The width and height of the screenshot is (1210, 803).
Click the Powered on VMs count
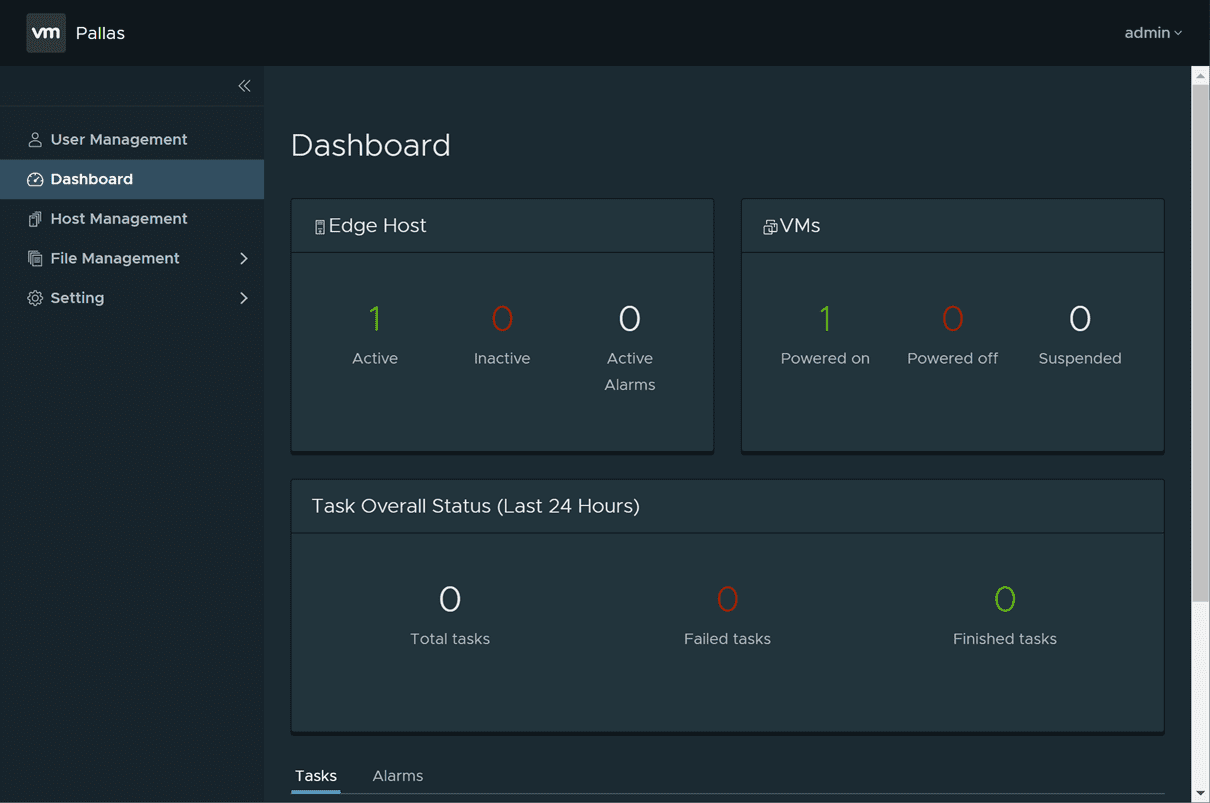coord(825,319)
